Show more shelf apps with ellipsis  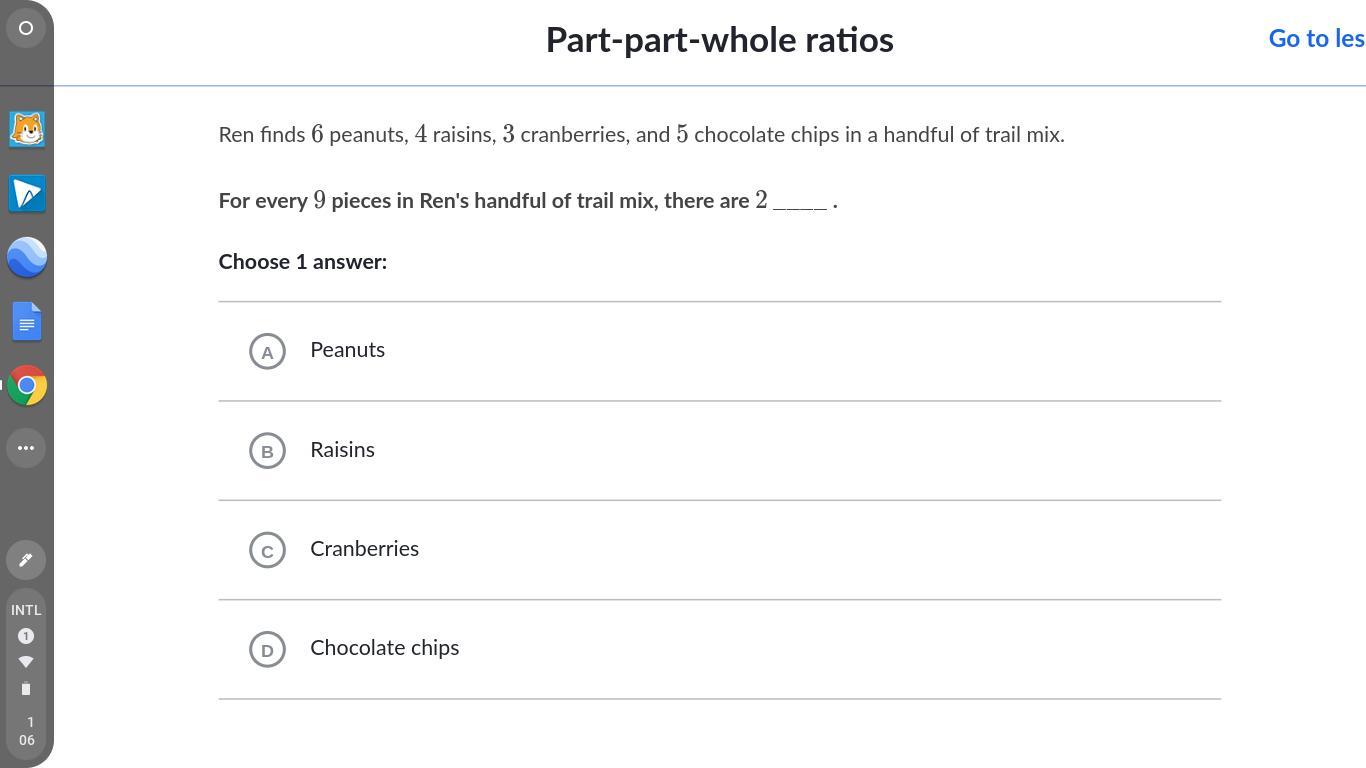coord(26,448)
